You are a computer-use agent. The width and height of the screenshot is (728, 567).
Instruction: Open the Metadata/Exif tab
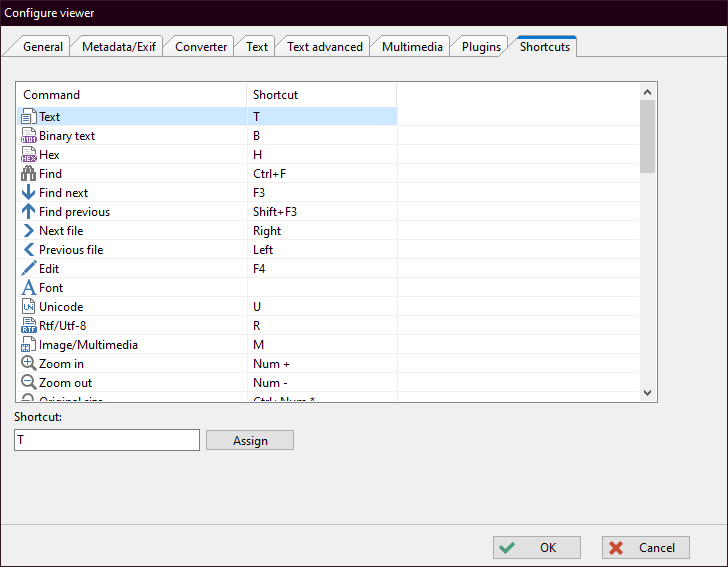pos(118,47)
